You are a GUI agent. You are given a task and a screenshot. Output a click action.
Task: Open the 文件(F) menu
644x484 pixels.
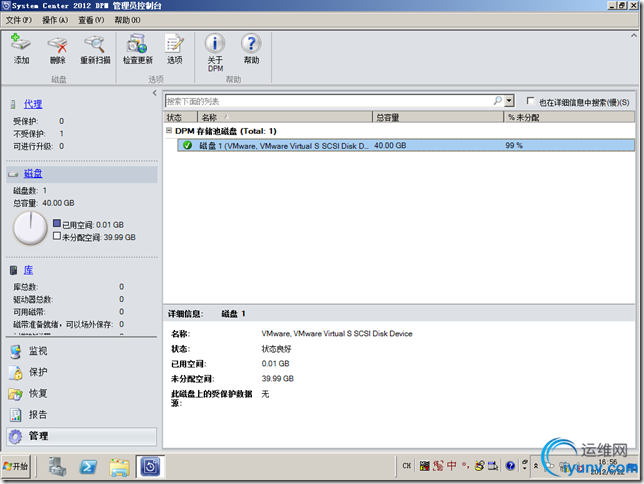pyautogui.click(x=18, y=20)
